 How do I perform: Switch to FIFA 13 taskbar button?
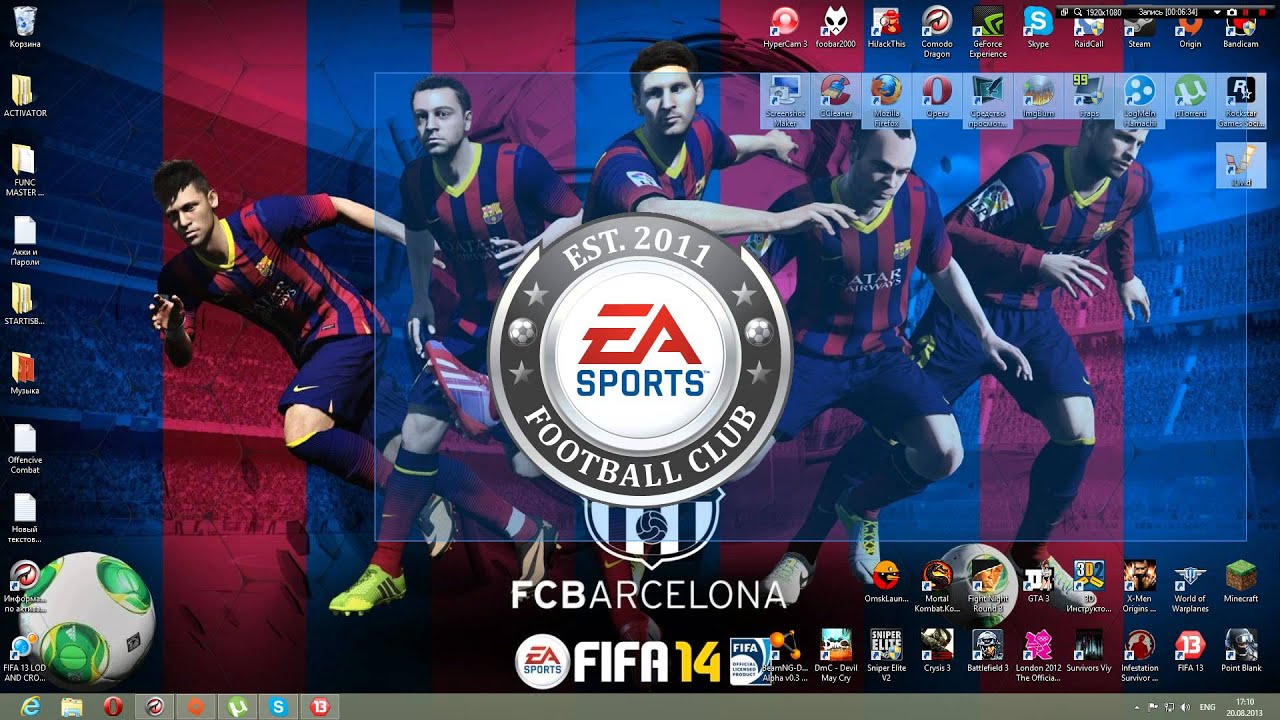(x=320, y=706)
